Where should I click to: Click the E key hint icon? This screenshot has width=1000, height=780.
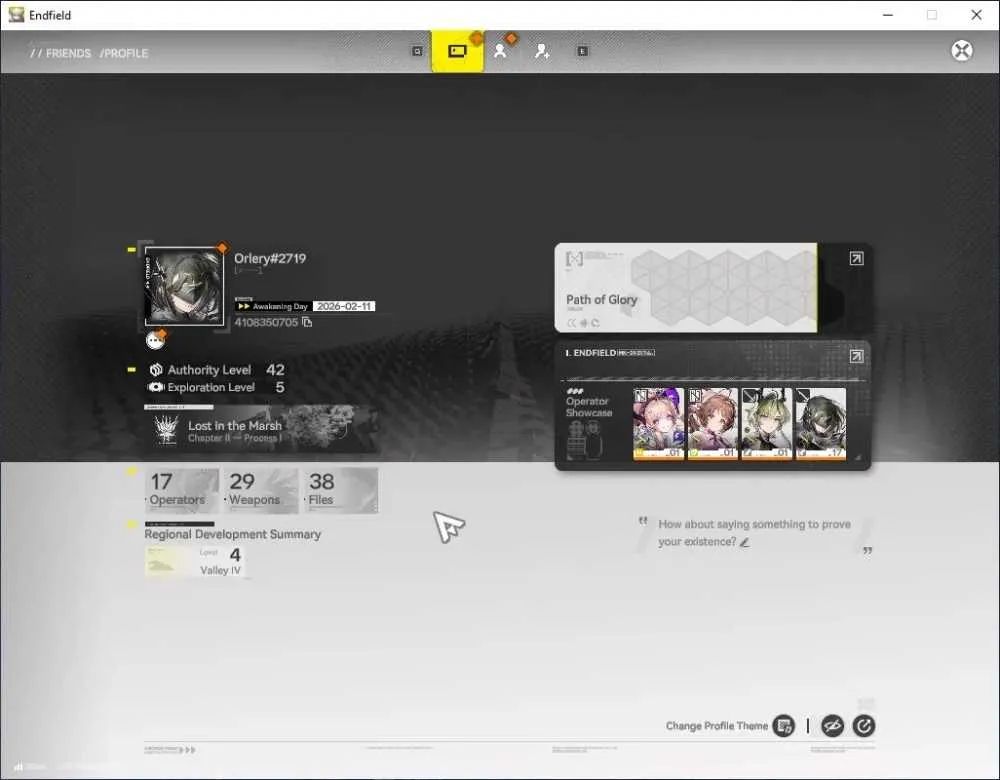click(582, 51)
